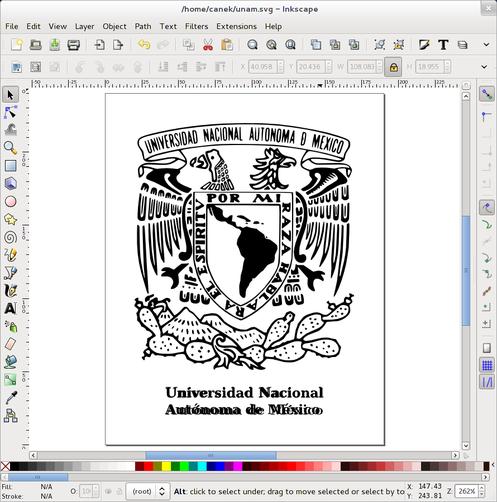Image resolution: width=497 pixels, height=502 pixels.
Task: Select the Spray tool
Action: click(x=10, y=327)
